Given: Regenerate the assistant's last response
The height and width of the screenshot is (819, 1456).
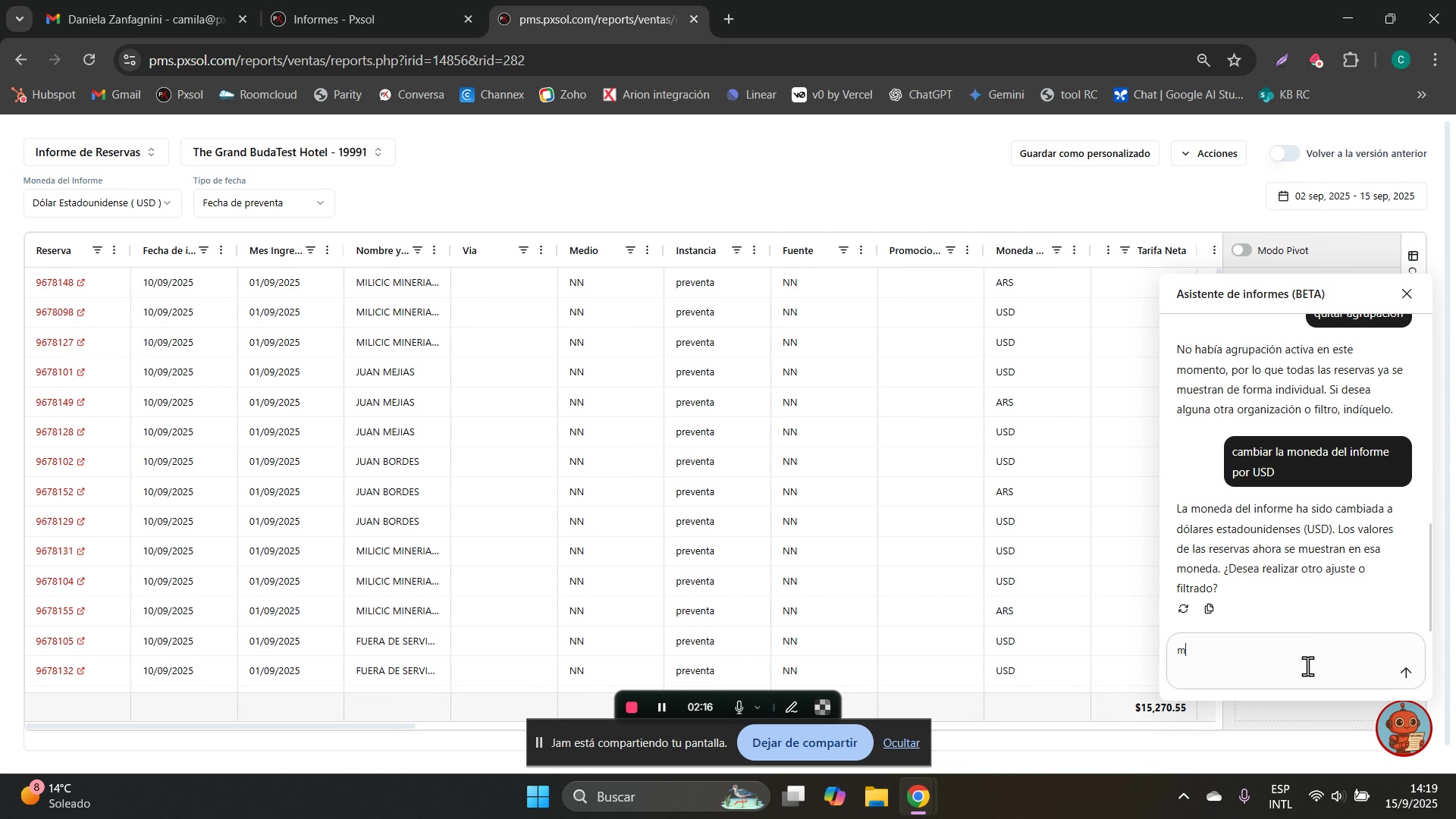Looking at the screenshot, I should (1183, 609).
